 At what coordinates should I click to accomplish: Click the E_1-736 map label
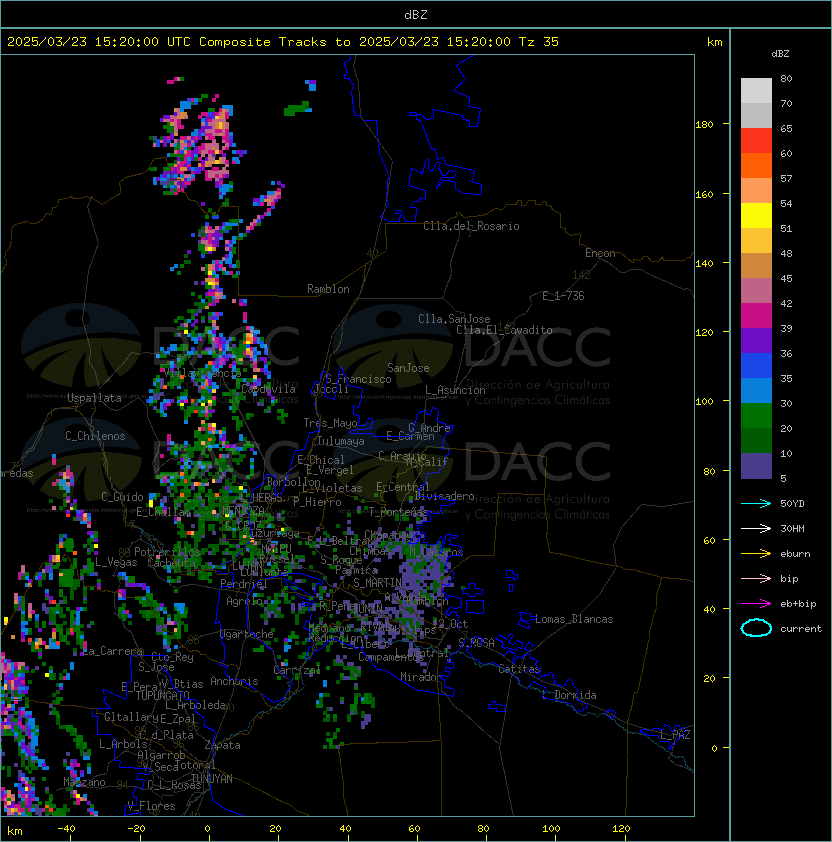[563, 296]
